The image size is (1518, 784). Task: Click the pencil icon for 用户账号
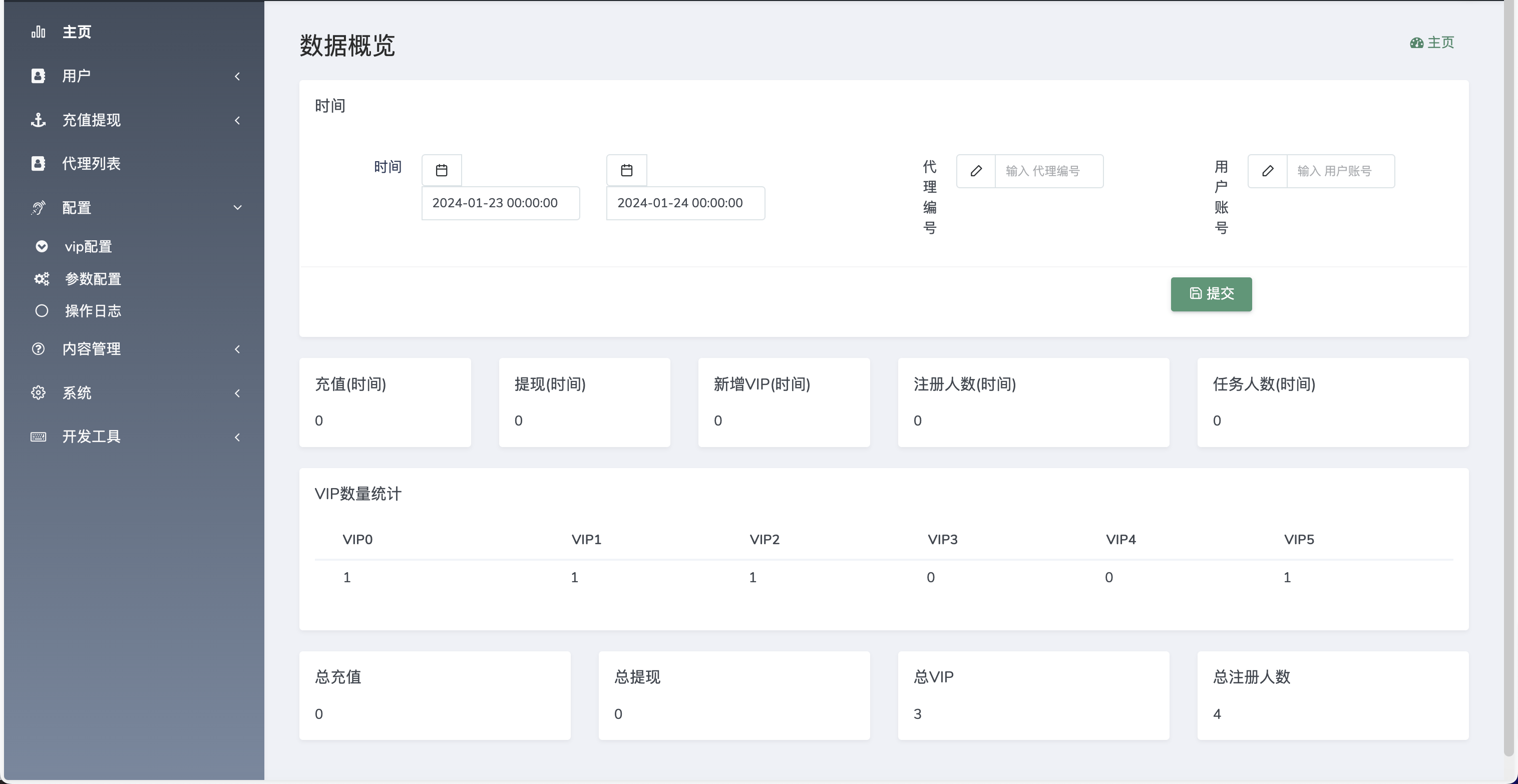tap(1268, 171)
